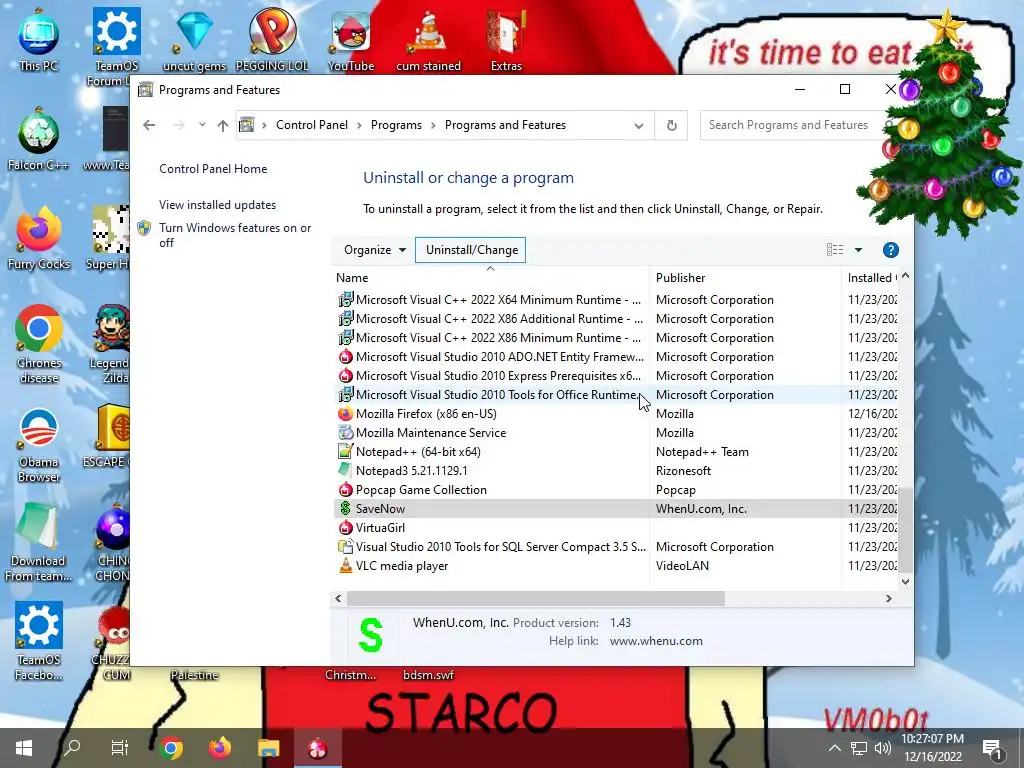Image resolution: width=1024 pixels, height=768 pixels.
Task: Click scroll down arrow of vertical scrollbar
Action: click(905, 581)
